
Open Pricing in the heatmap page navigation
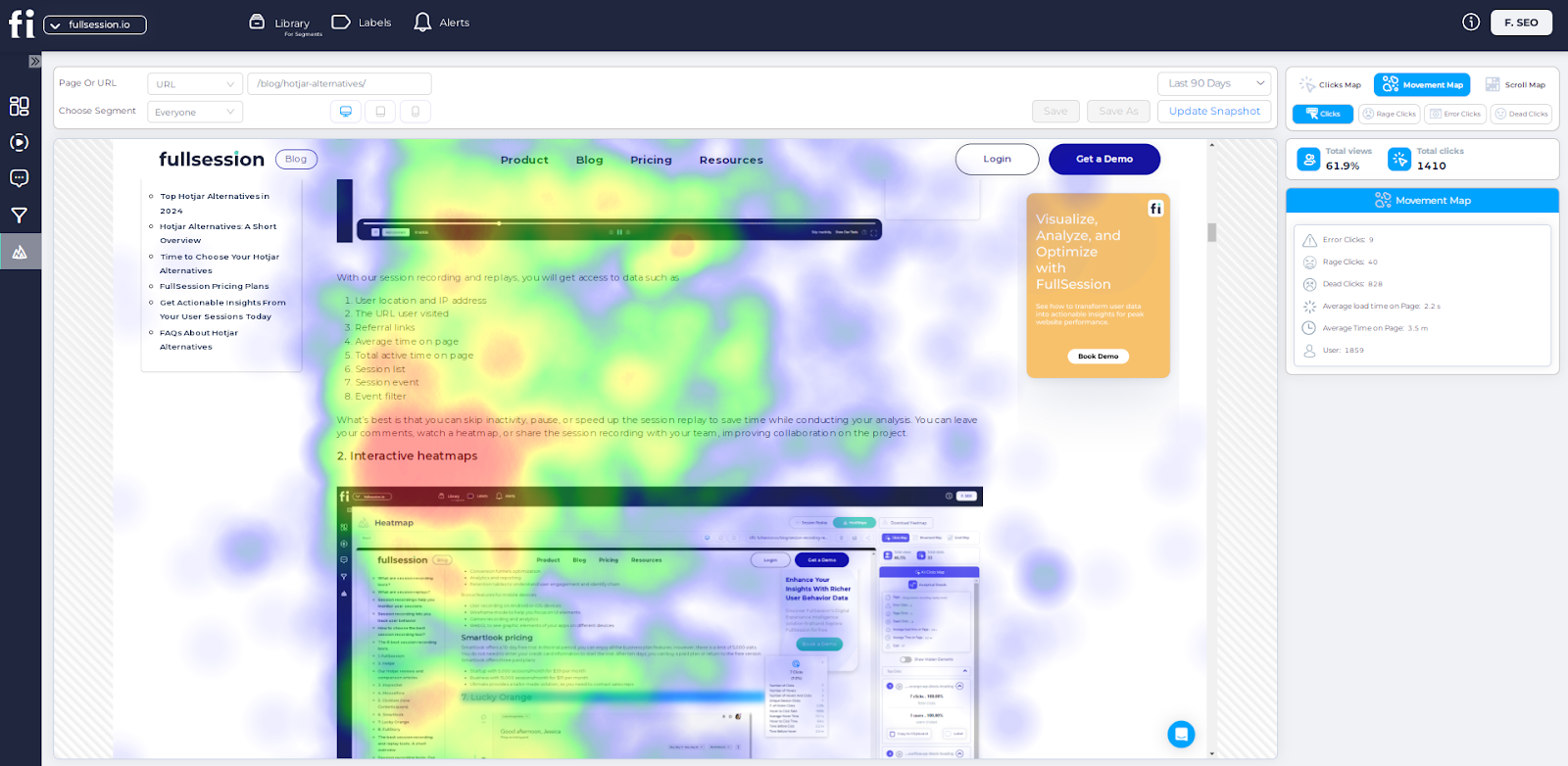point(651,160)
